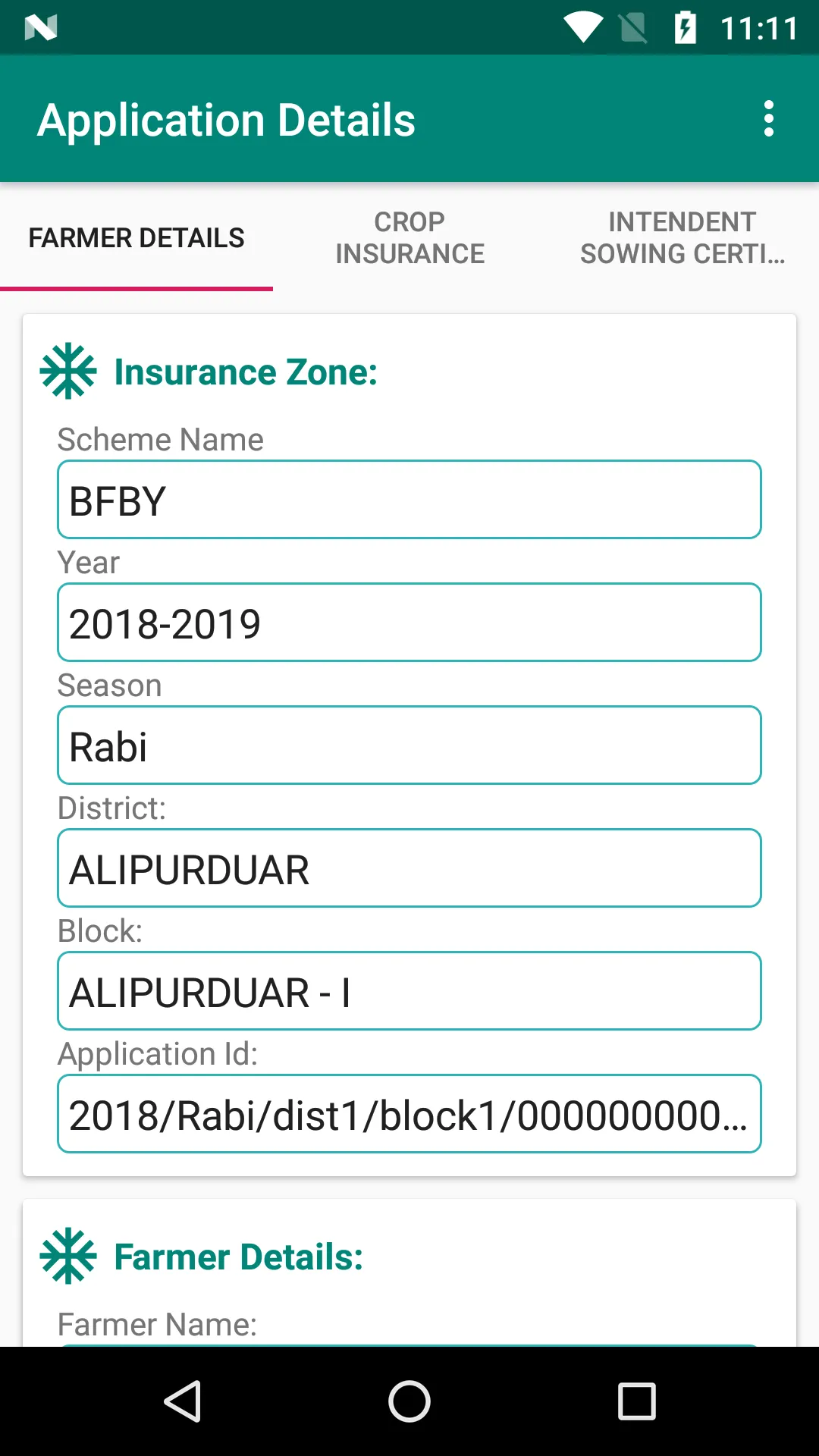
Task: Switch to the Farmer Details tab
Action: pos(136,238)
